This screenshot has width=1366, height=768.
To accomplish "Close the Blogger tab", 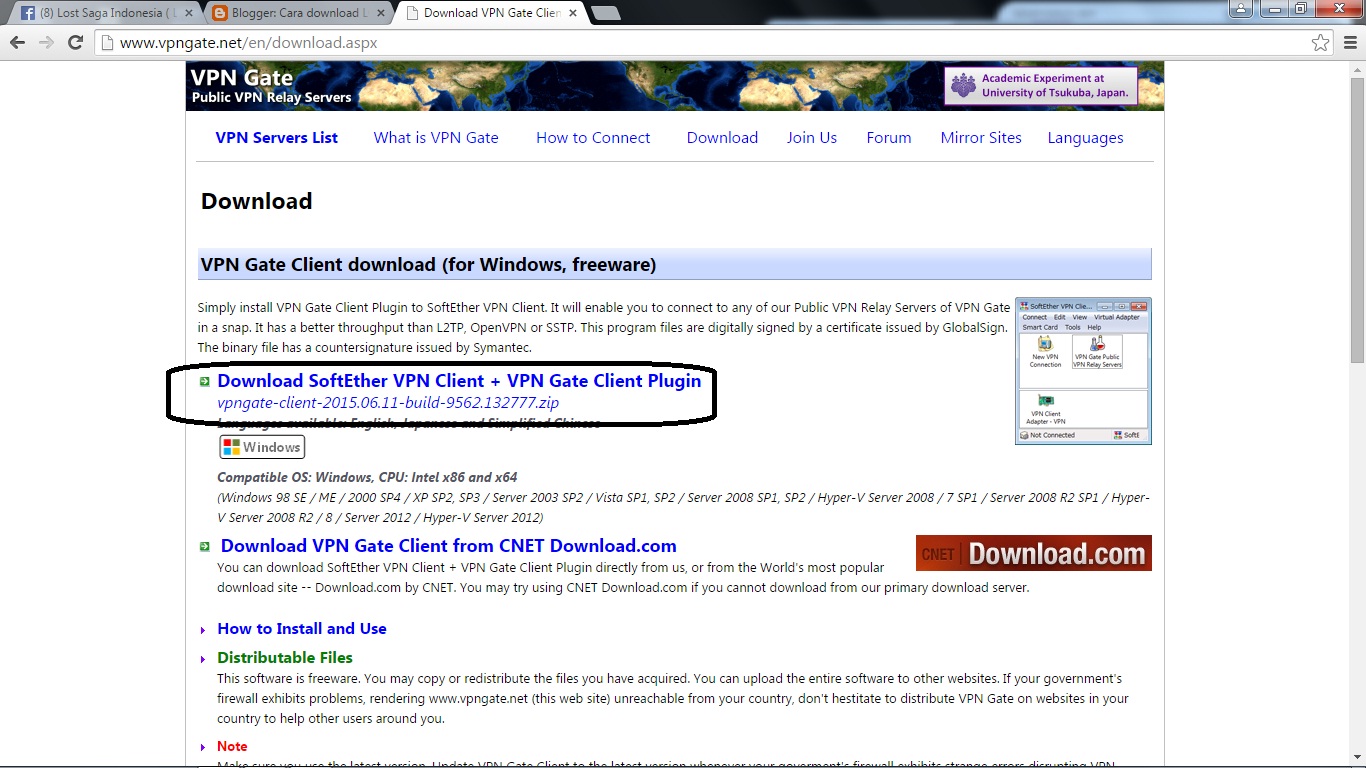I will [379, 13].
